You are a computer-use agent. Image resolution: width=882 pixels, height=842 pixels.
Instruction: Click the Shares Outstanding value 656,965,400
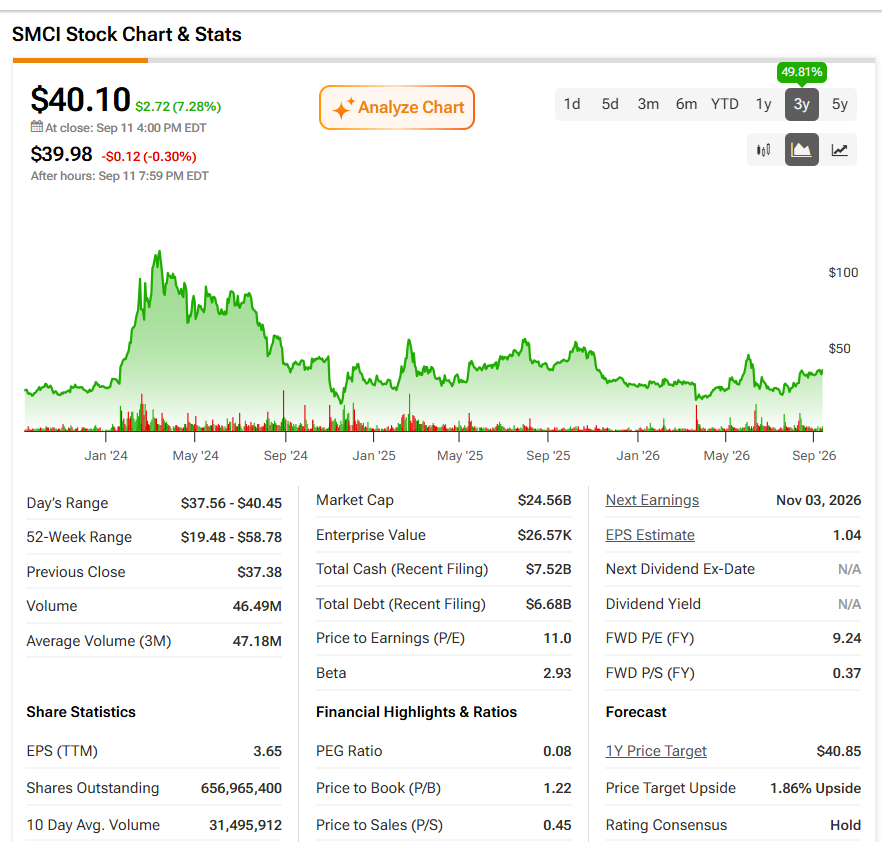(x=241, y=788)
